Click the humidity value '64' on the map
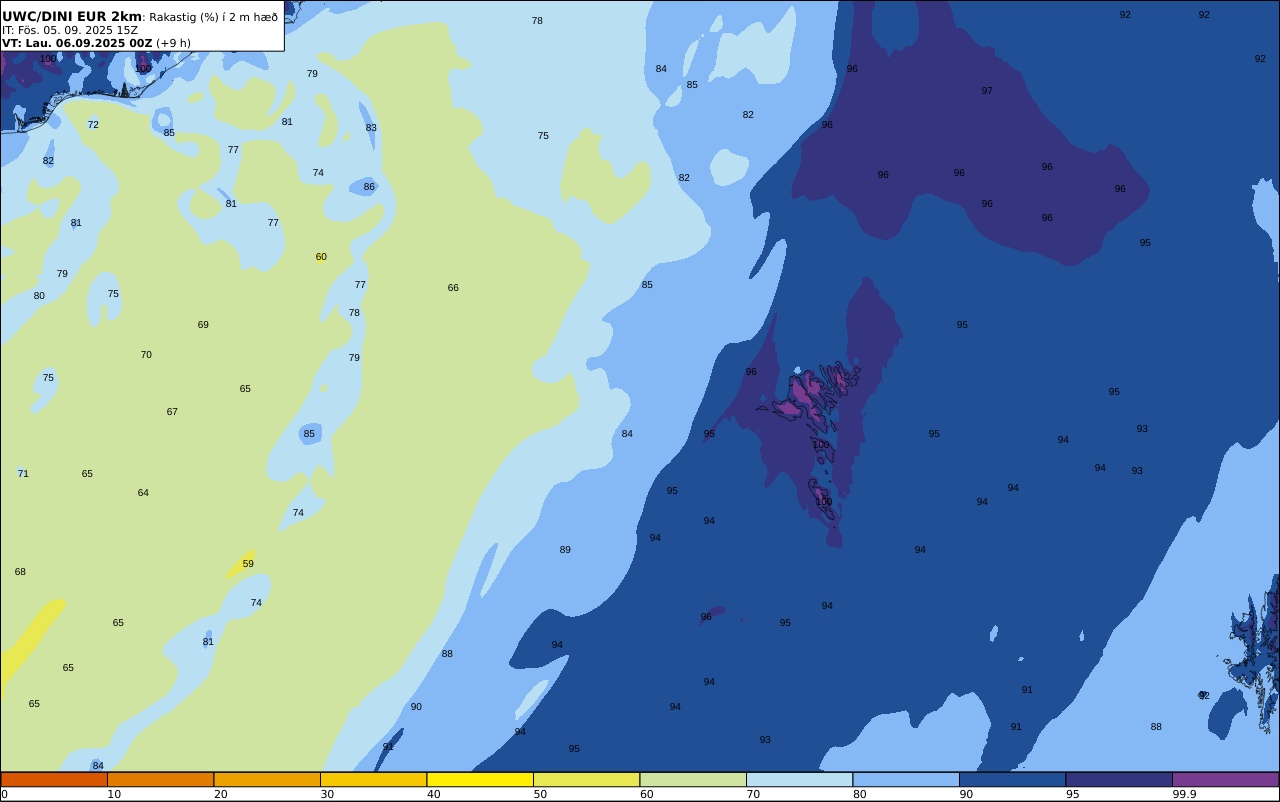Viewport: 1280px width, 802px height. point(143,493)
